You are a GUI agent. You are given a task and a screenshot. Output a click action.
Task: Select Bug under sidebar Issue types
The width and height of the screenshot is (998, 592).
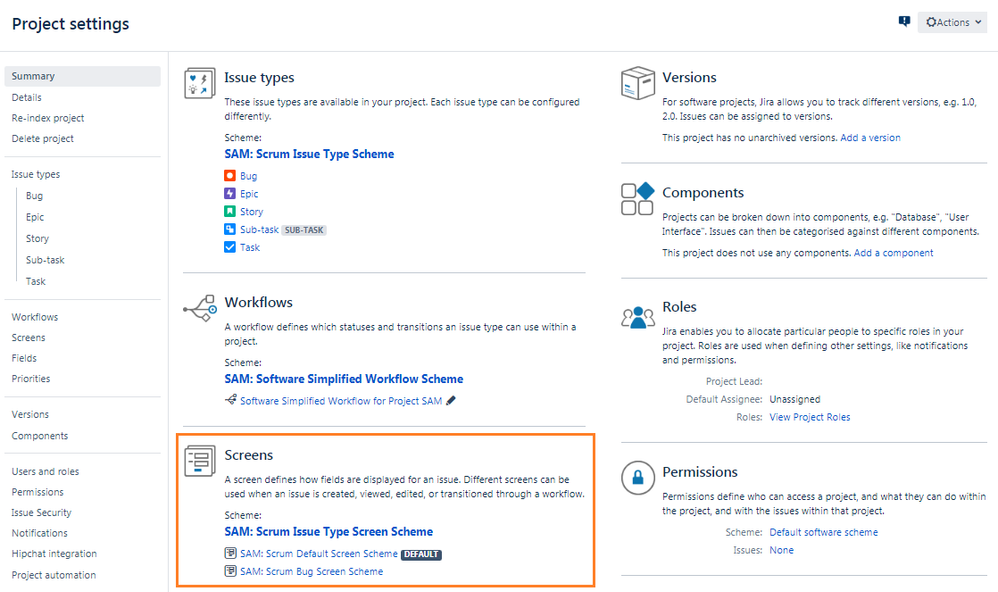pyautogui.click(x=34, y=195)
